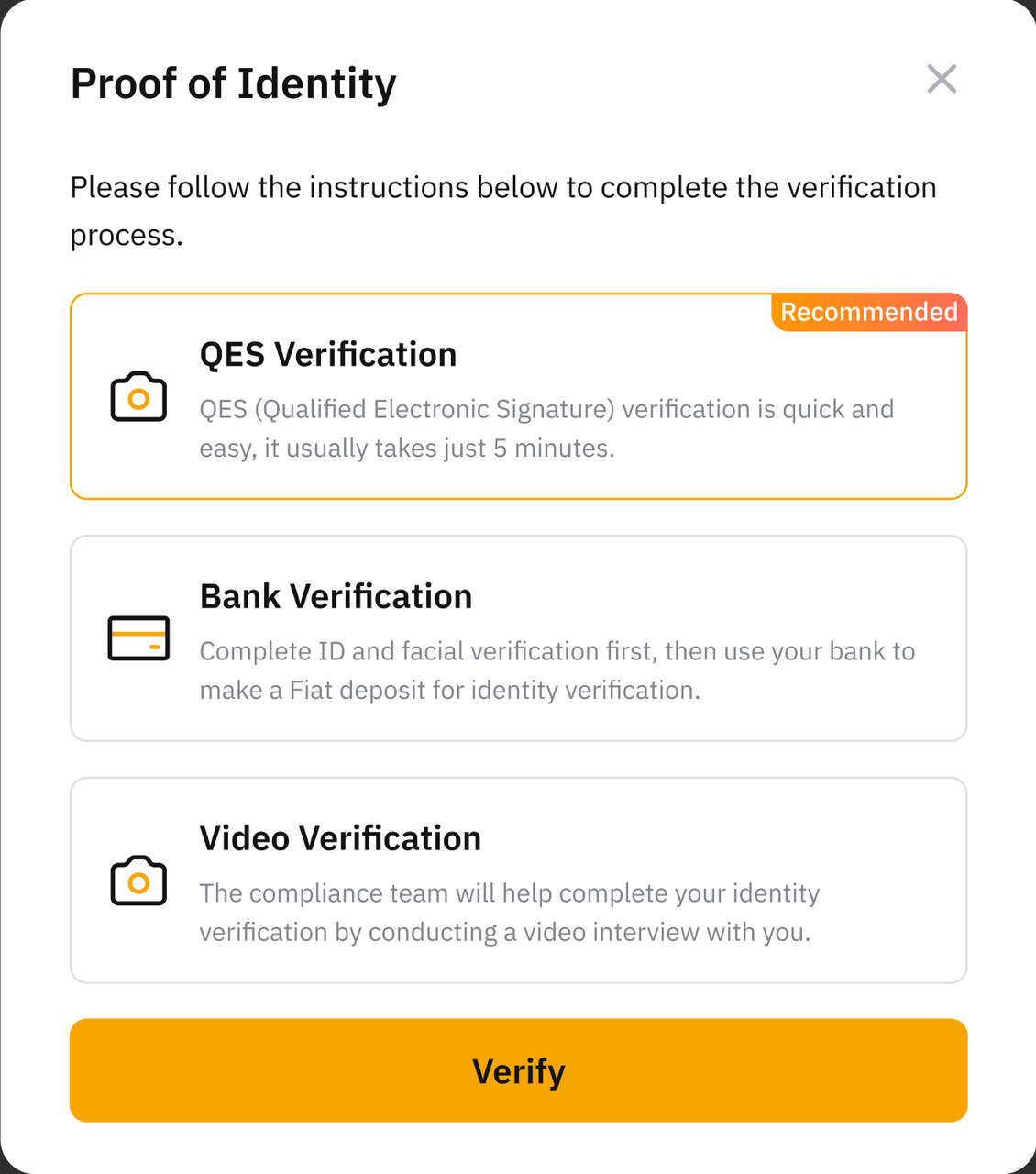Click "Qualified Electronic Signature" in the description
Image resolution: width=1036 pixels, height=1174 pixels.
(435, 409)
